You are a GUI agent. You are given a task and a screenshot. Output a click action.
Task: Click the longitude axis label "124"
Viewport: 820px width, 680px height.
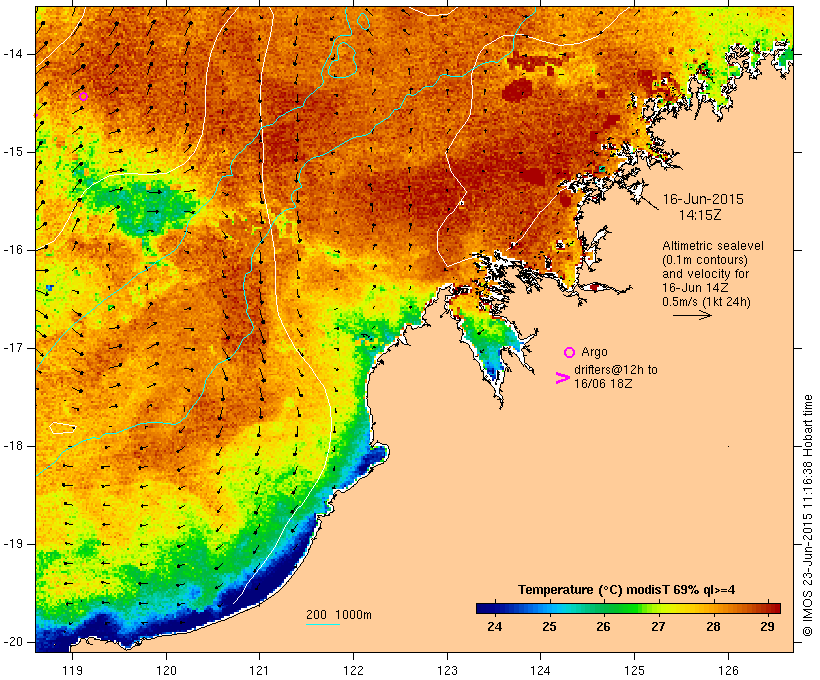tap(540, 670)
